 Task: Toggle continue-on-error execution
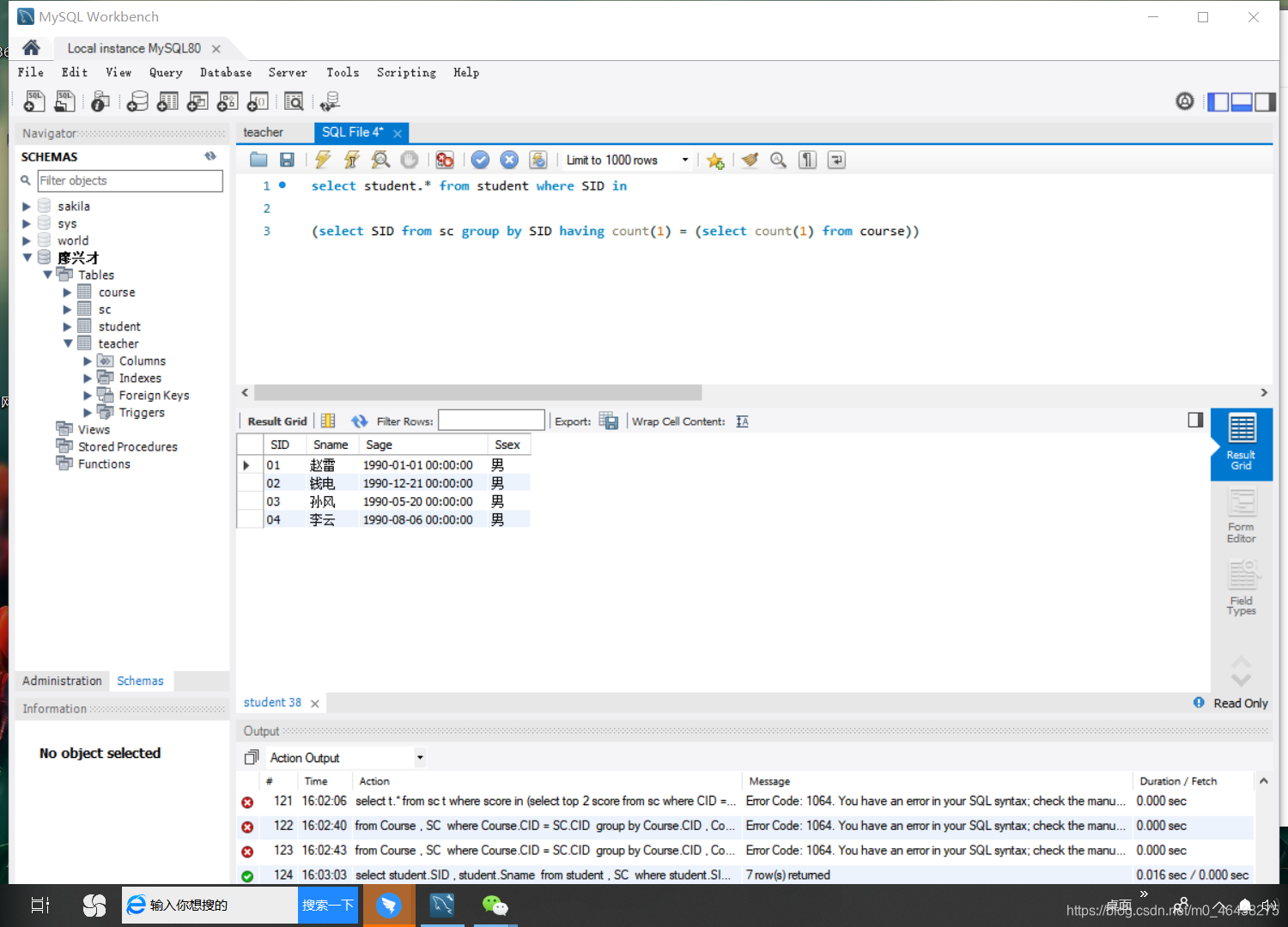pos(445,160)
